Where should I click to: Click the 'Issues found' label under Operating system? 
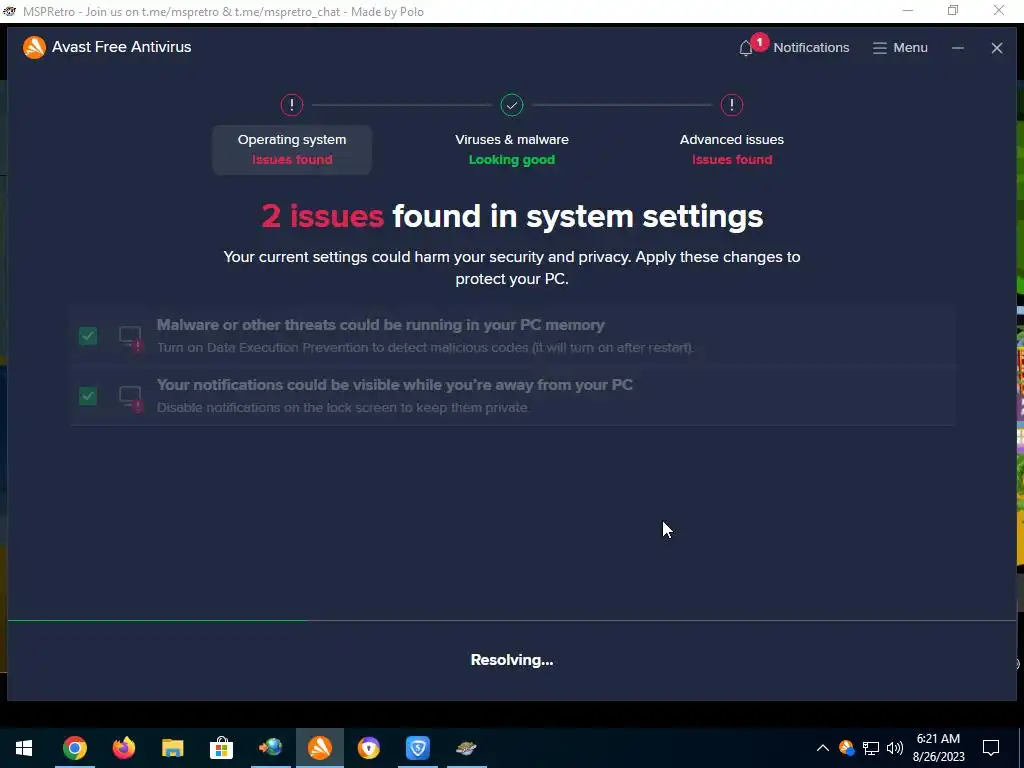coord(292,159)
